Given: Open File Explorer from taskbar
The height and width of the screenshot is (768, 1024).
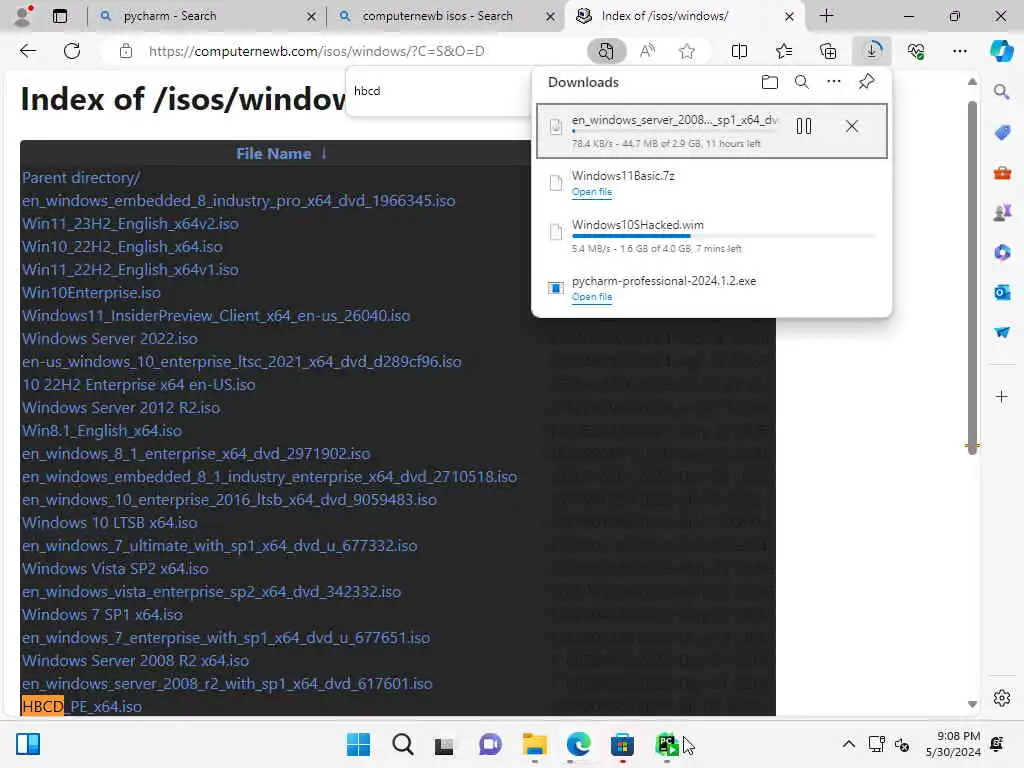Looking at the screenshot, I should [x=534, y=744].
